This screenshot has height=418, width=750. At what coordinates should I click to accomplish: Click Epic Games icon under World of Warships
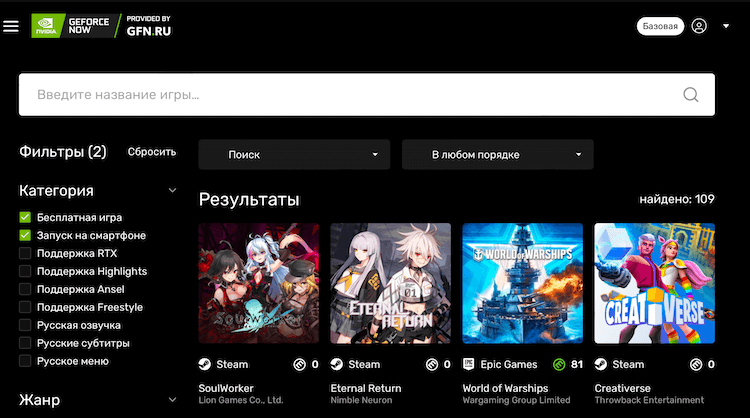[x=469, y=364]
